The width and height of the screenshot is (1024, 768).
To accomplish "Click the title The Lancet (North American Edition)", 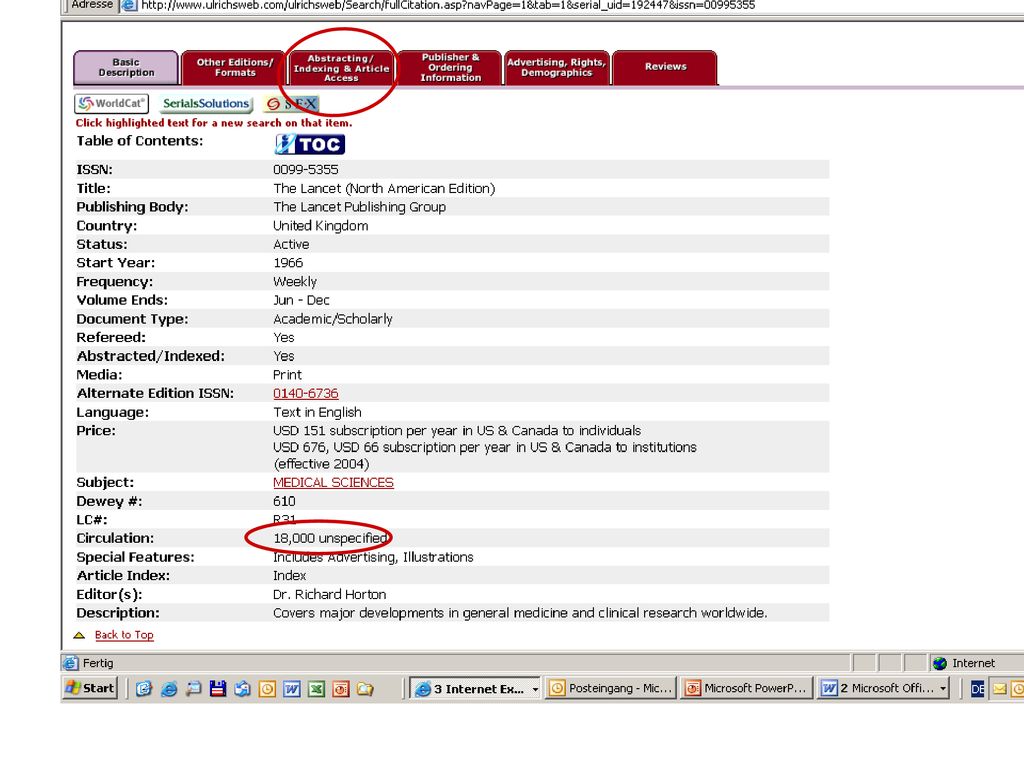I will pos(384,189).
